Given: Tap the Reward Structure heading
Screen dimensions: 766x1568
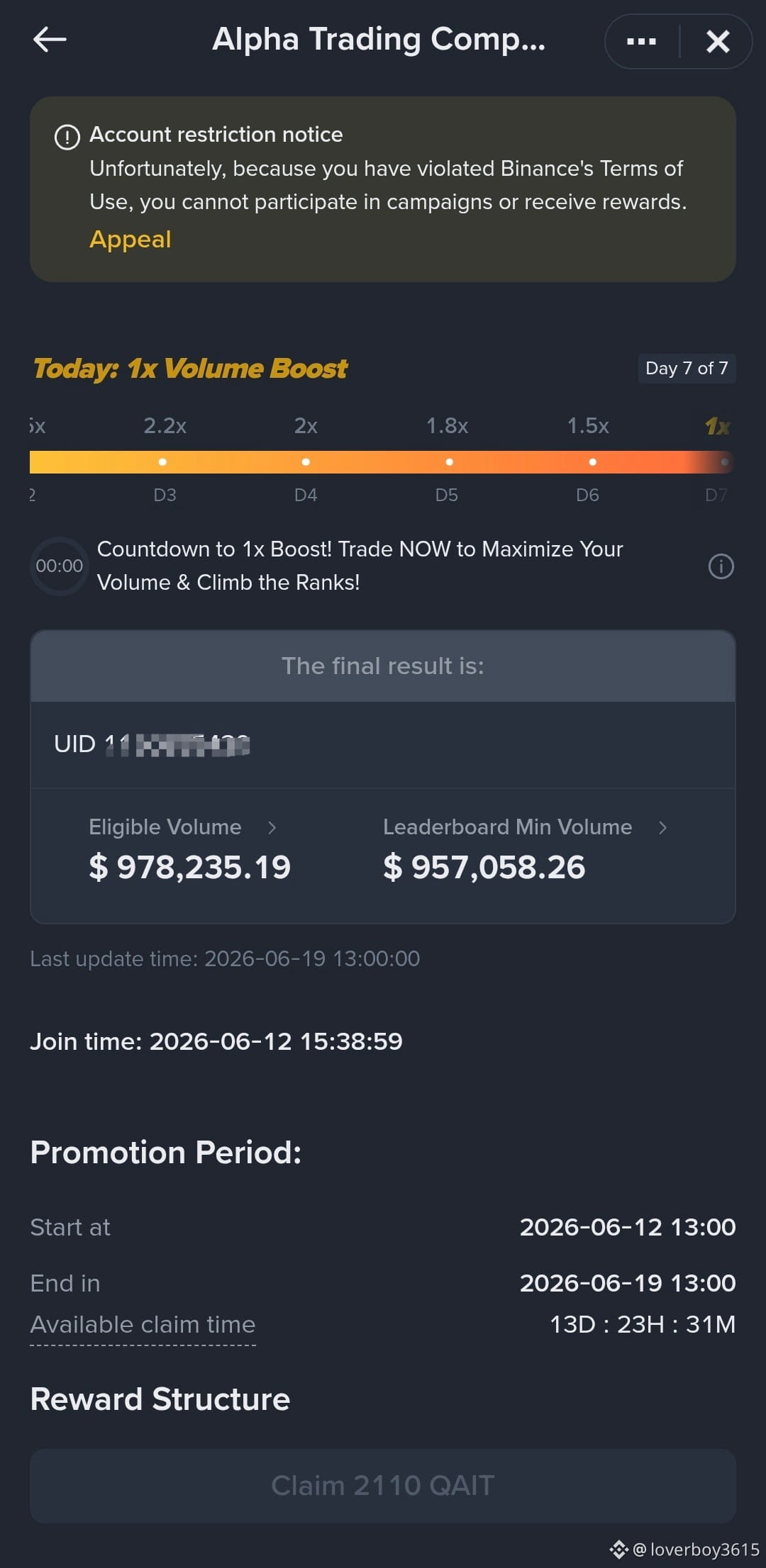Looking at the screenshot, I should click(160, 1399).
